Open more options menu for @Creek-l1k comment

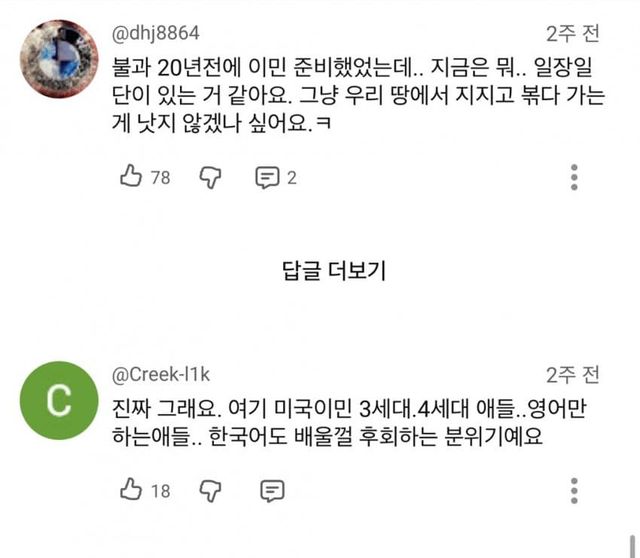point(575,489)
